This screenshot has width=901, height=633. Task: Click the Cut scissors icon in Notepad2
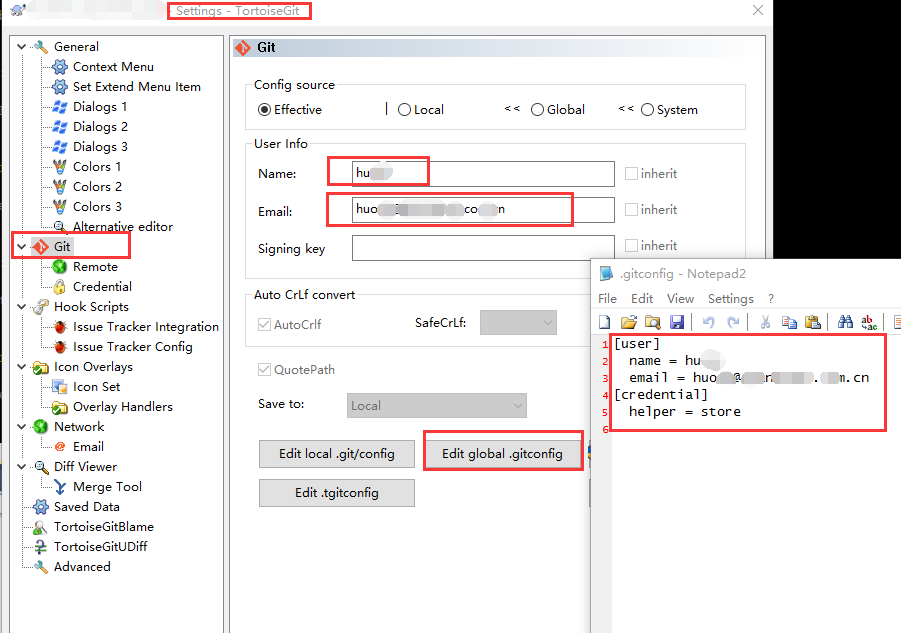[765, 322]
